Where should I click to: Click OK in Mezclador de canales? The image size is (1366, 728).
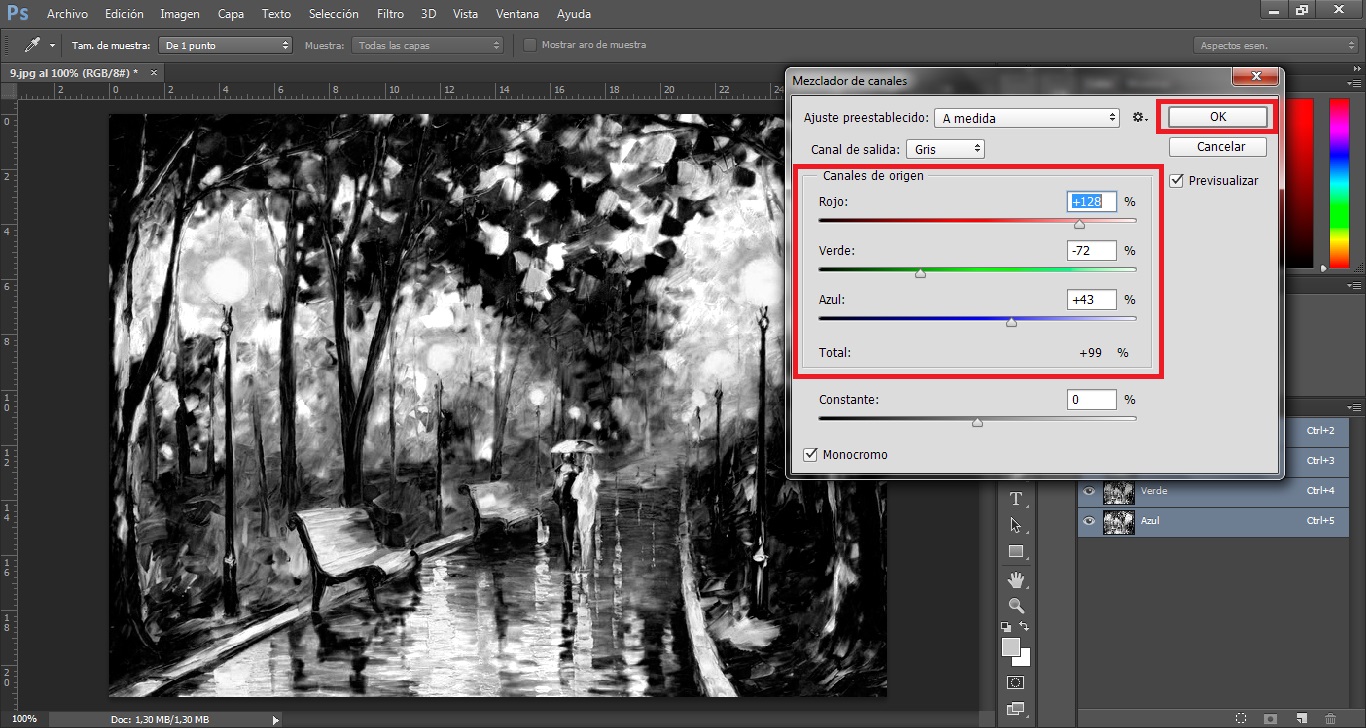(1217, 117)
